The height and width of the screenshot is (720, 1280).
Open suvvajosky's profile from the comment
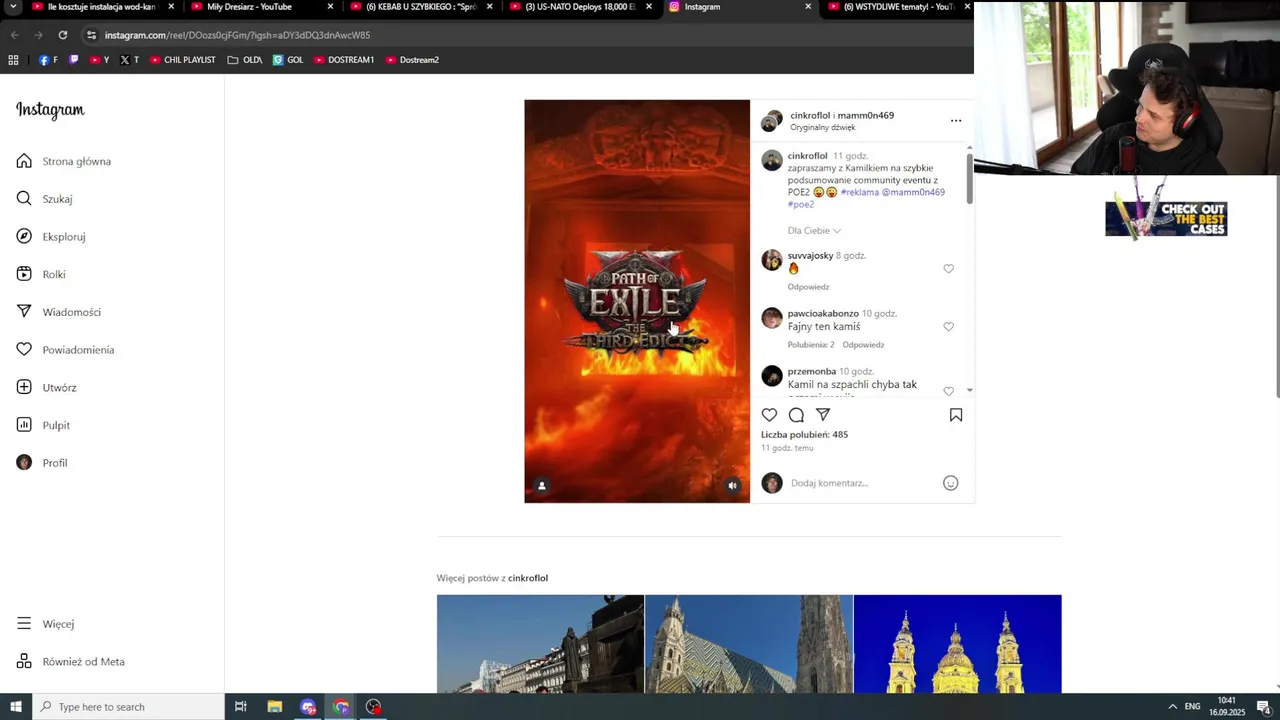(810, 256)
